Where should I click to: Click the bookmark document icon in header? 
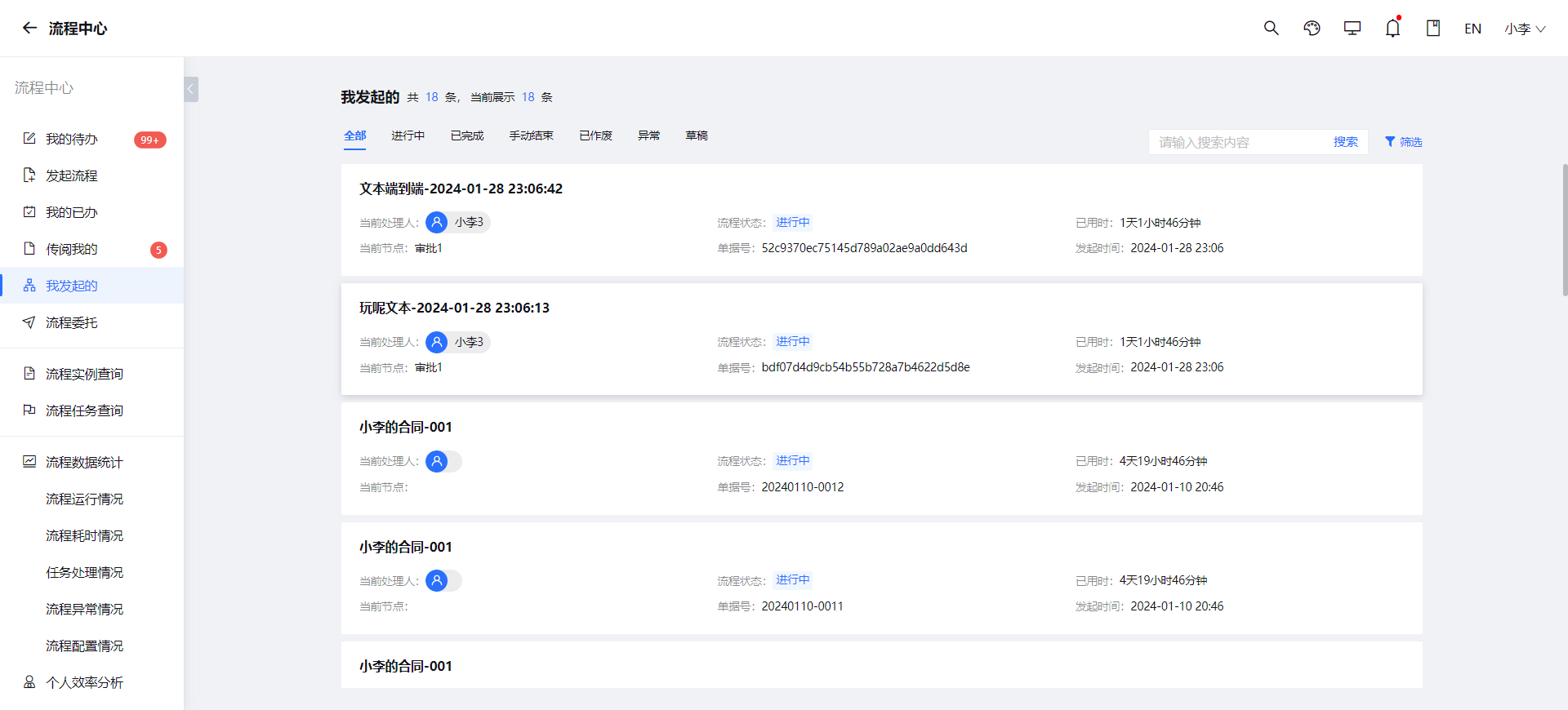(1433, 28)
